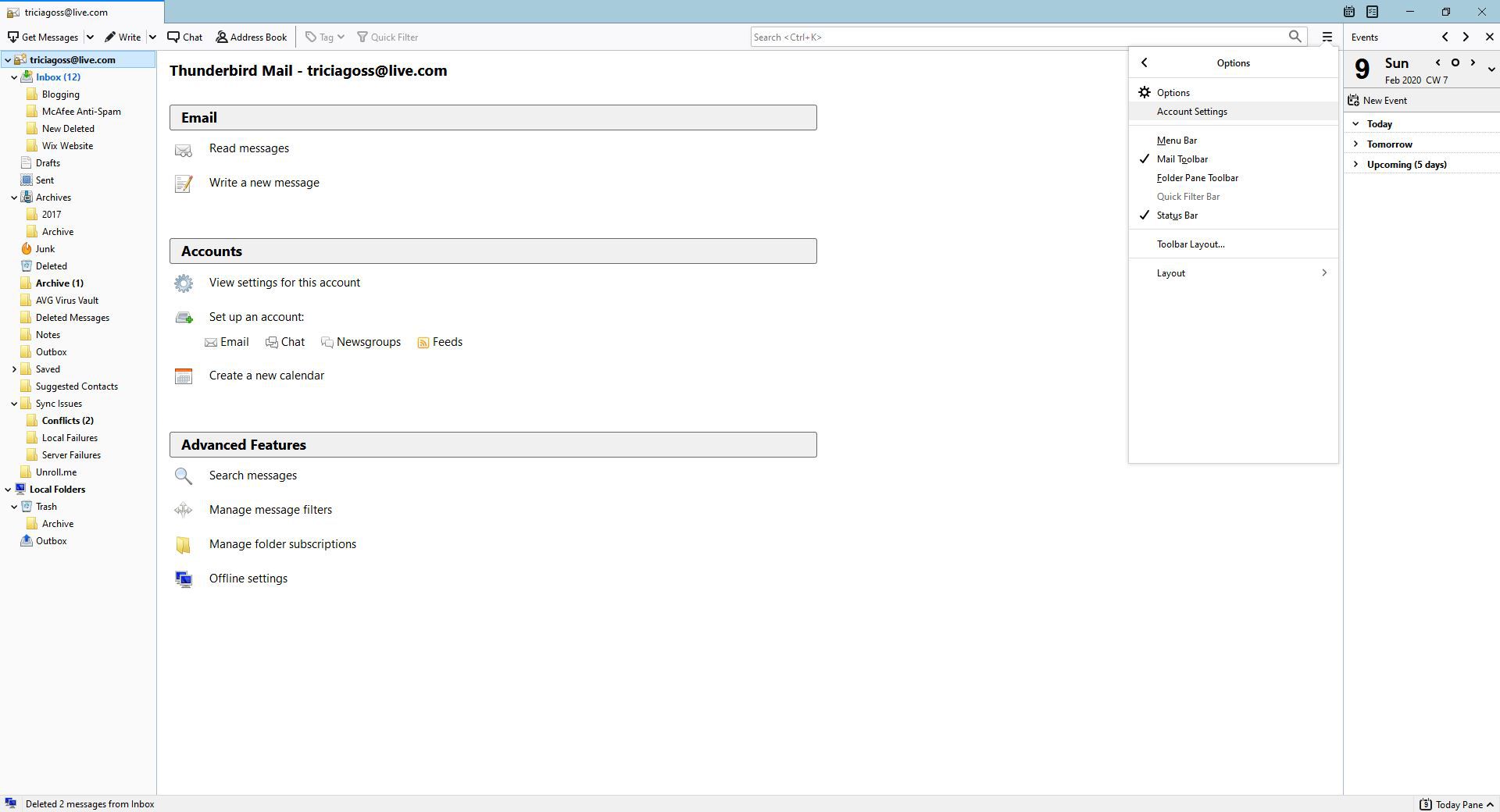
Task: Open Toolbar Layout... menu entry
Action: 1233,244
